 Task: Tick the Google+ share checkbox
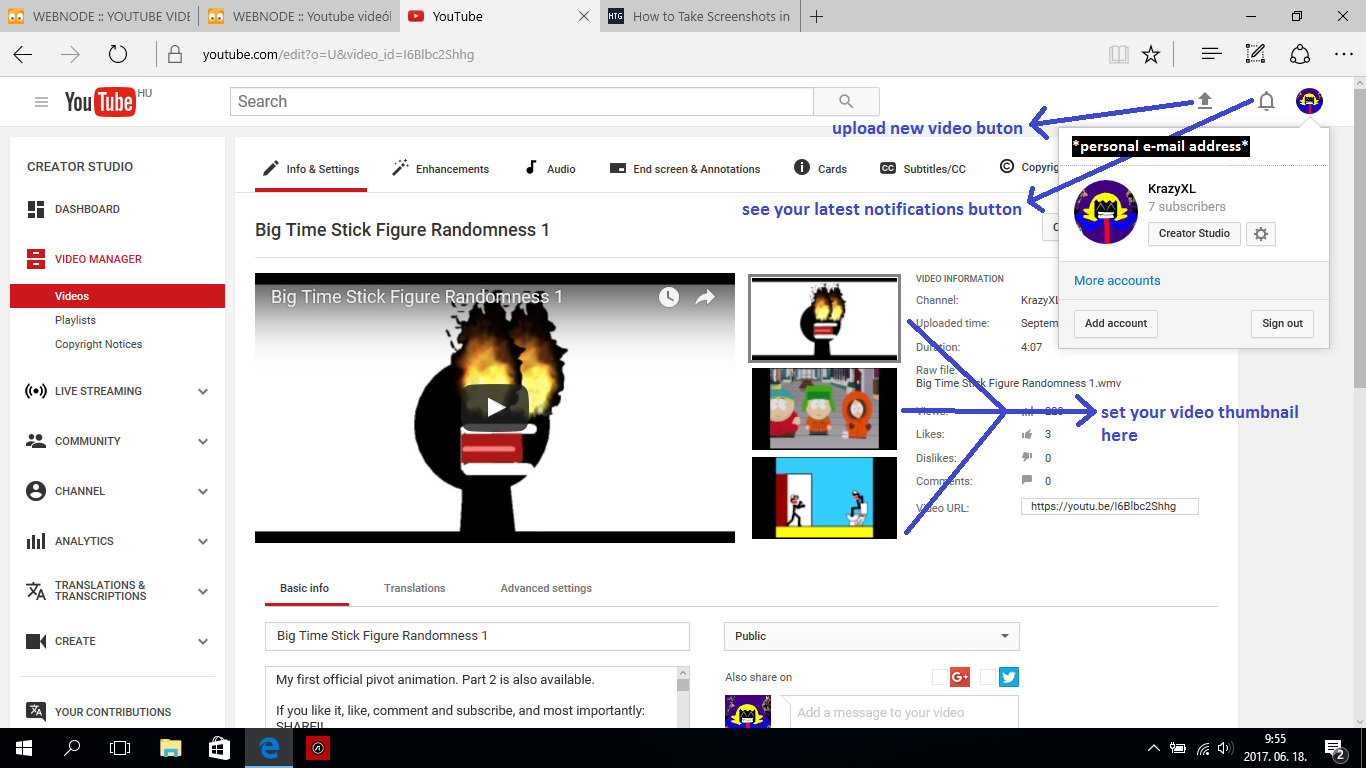point(940,677)
